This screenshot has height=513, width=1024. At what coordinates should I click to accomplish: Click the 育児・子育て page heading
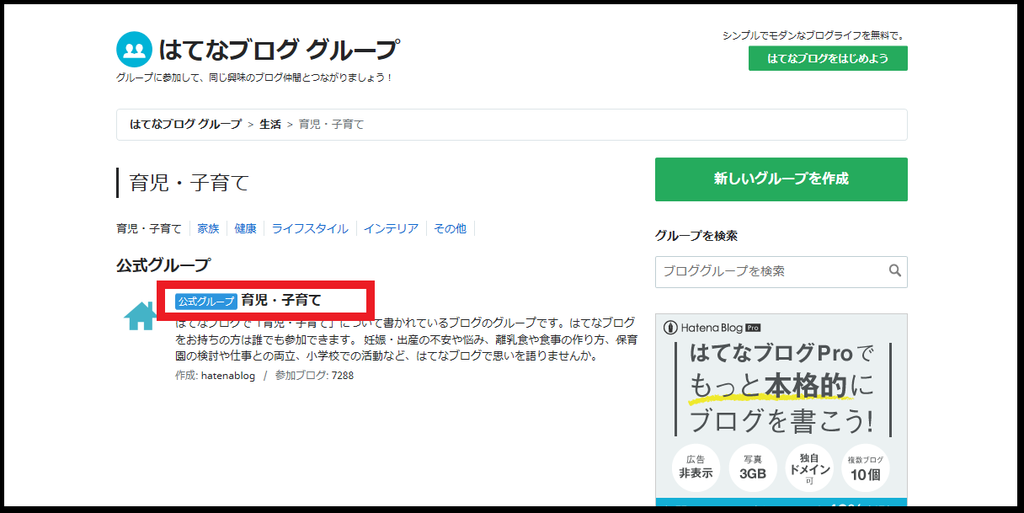189,183
